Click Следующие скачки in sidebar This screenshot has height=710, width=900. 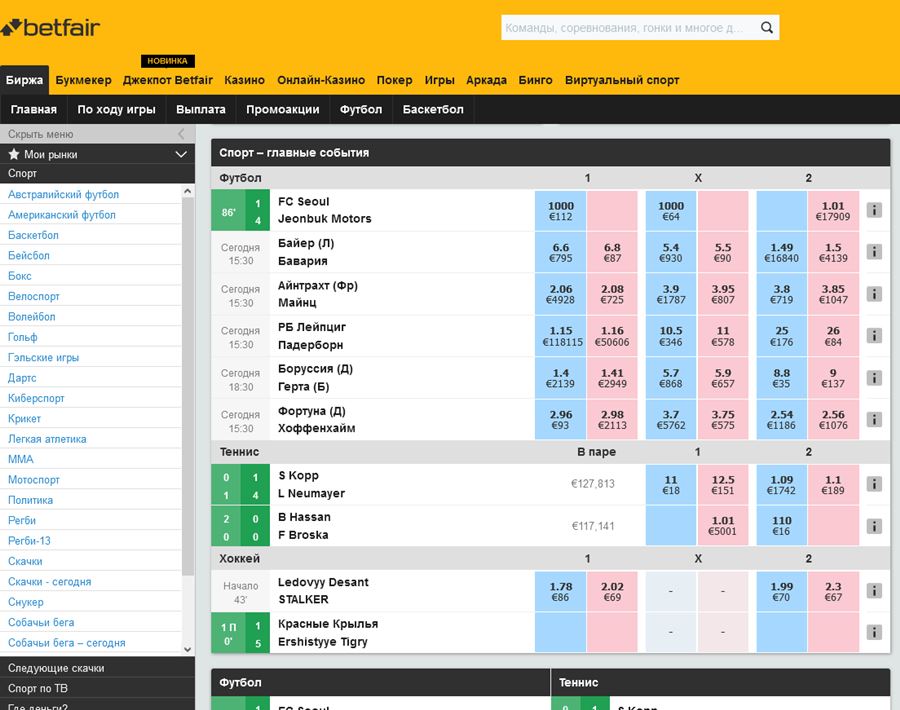click(x=56, y=668)
